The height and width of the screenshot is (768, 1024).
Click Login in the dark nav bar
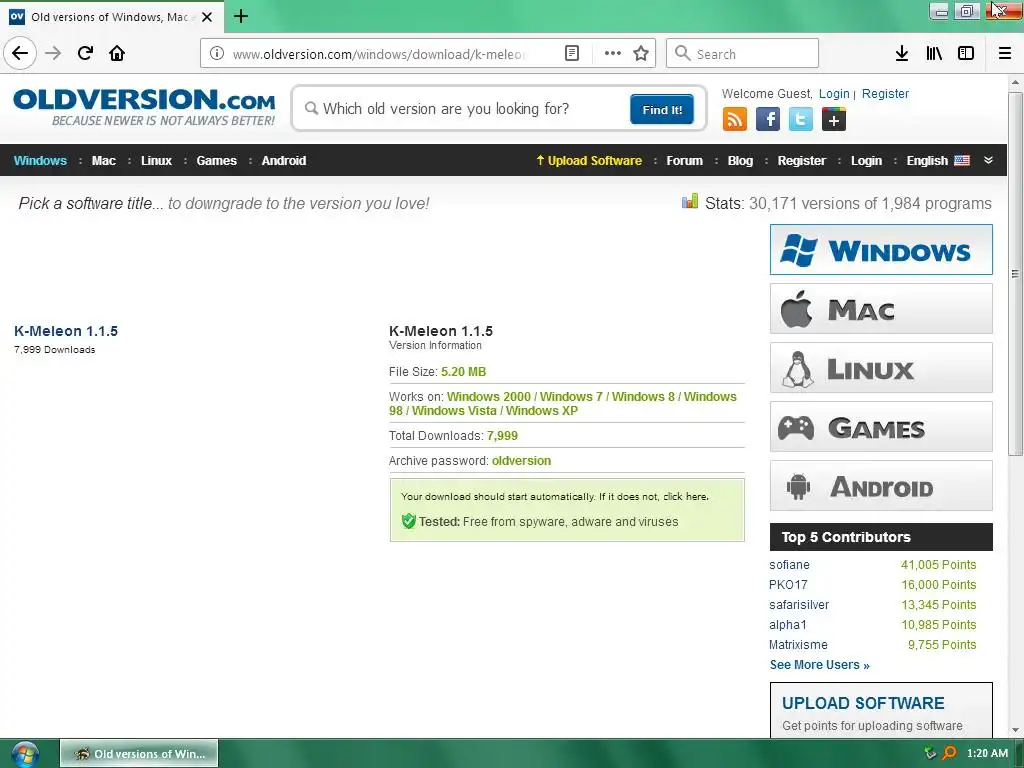[x=866, y=161]
